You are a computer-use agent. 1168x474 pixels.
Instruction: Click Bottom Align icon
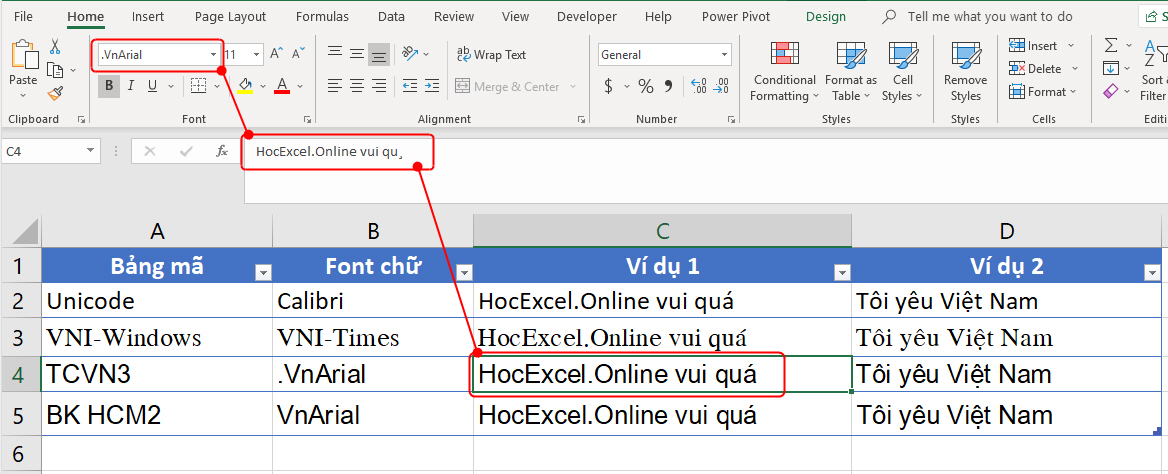coord(379,54)
